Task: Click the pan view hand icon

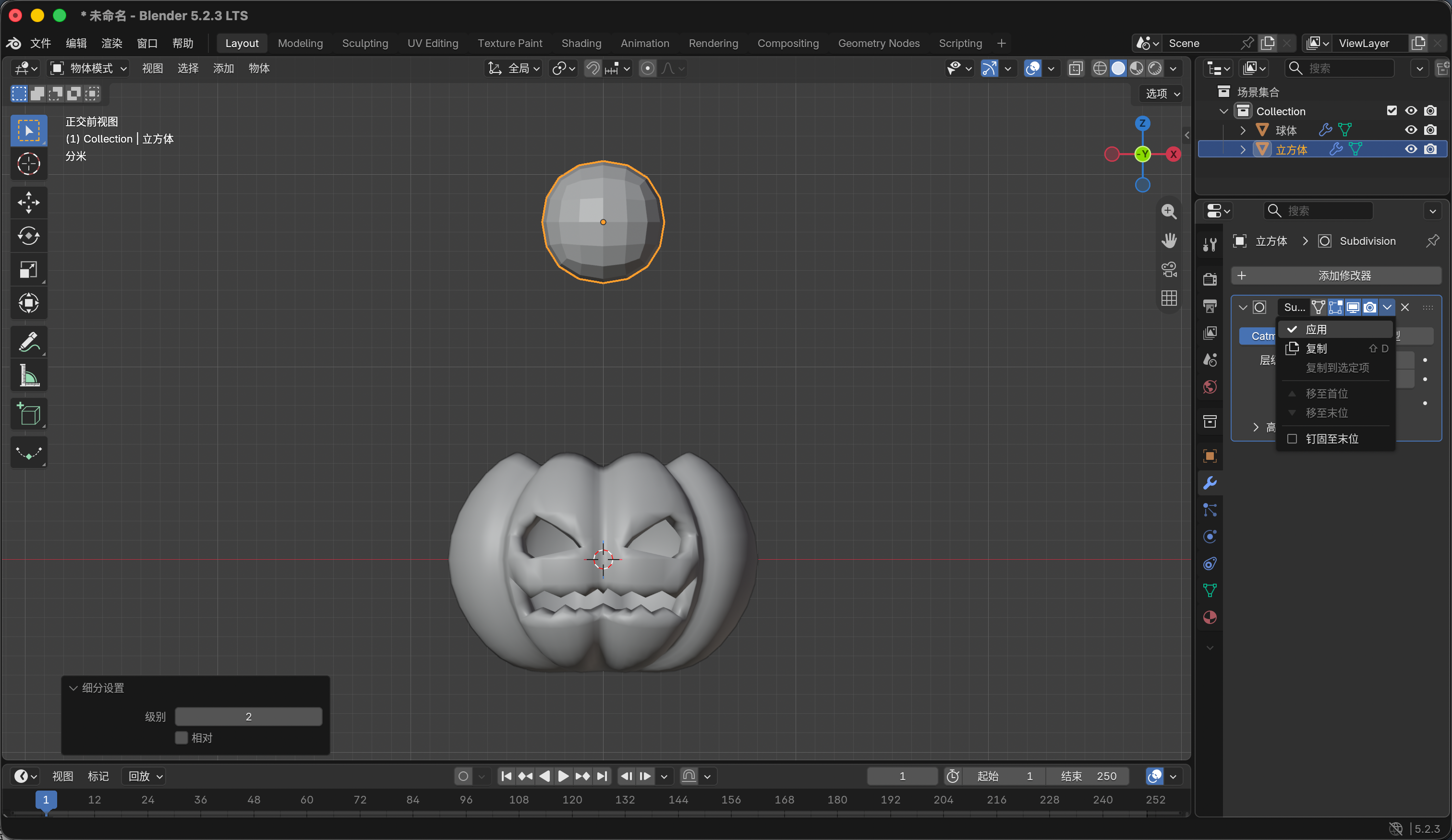Action: 1169,240
